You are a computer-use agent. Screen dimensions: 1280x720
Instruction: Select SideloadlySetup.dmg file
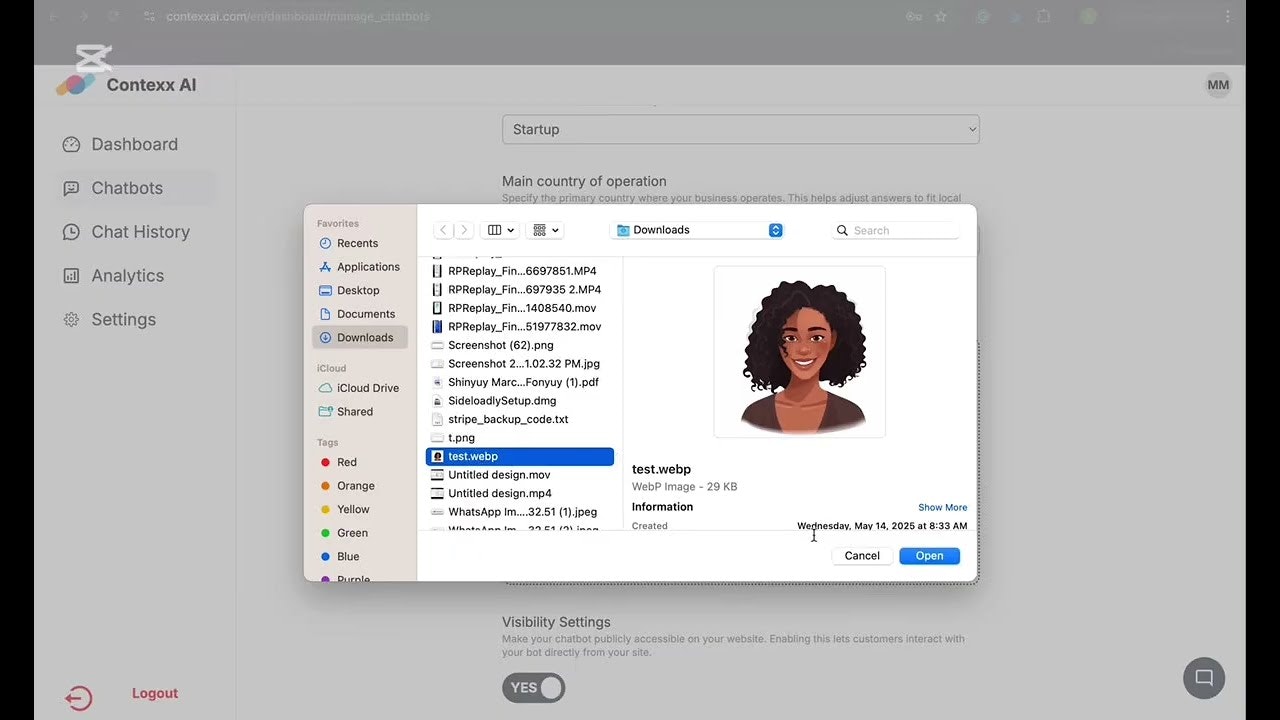[520, 401]
